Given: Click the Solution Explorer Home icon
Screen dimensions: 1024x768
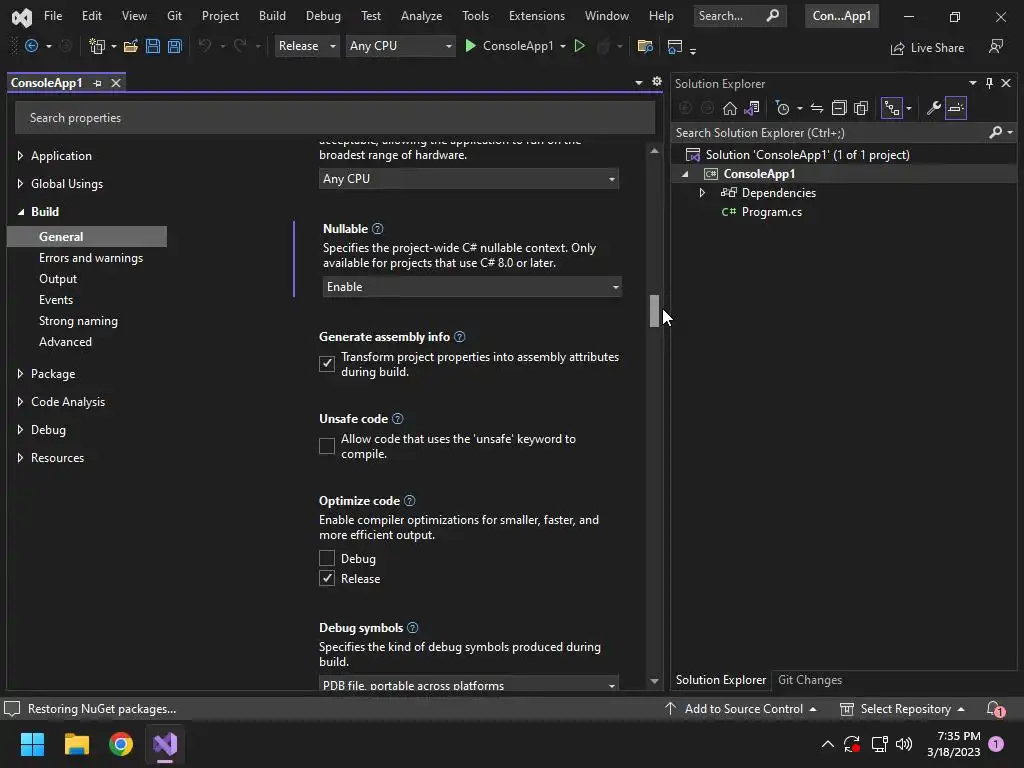Looking at the screenshot, I should 729,108.
